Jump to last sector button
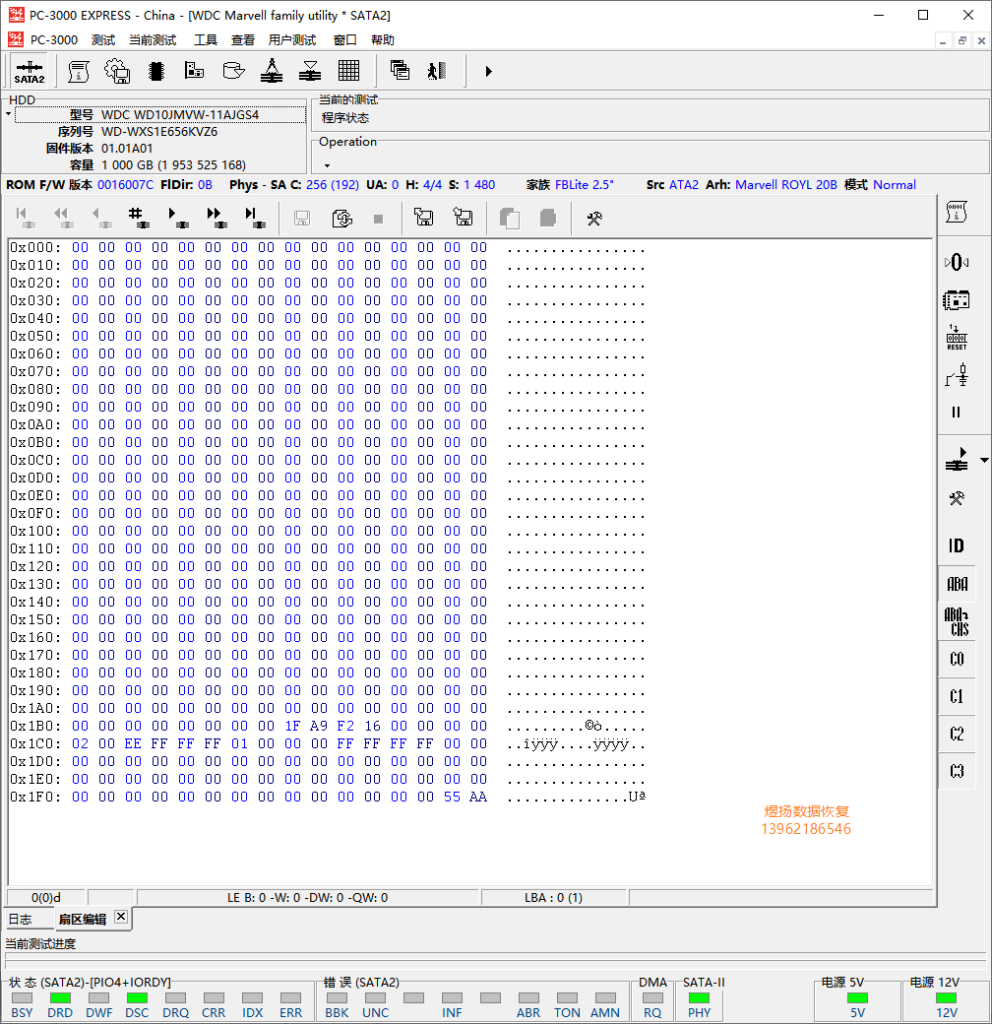The height and width of the screenshot is (1024, 992). [x=253, y=217]
